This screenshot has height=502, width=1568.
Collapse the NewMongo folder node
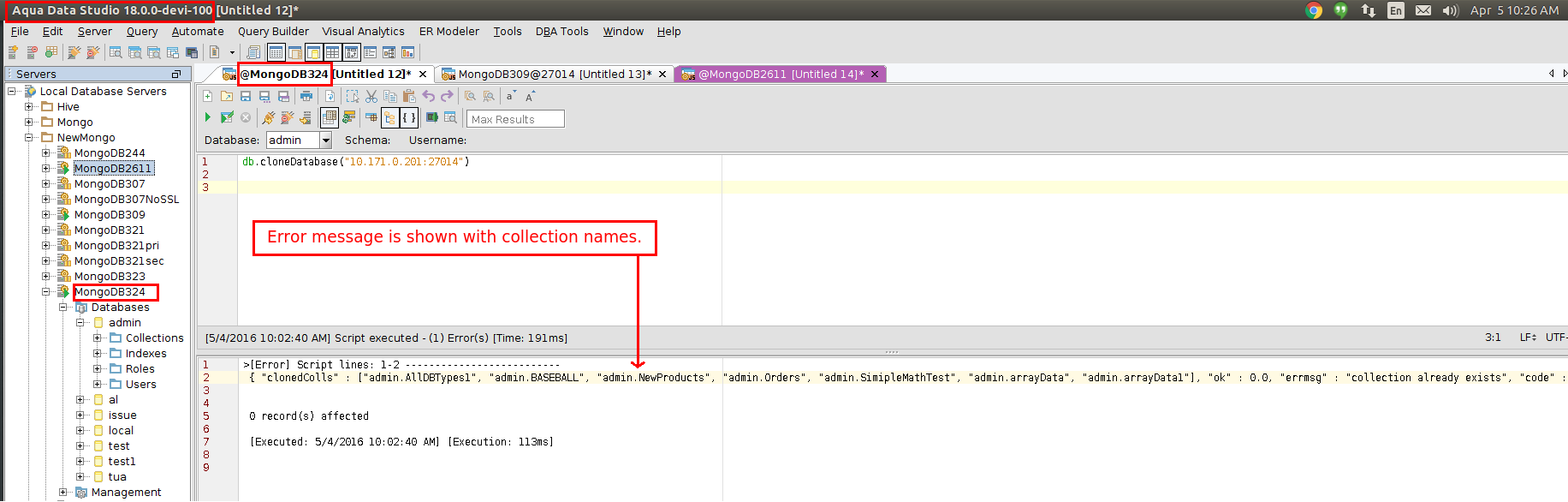[29, 137]
